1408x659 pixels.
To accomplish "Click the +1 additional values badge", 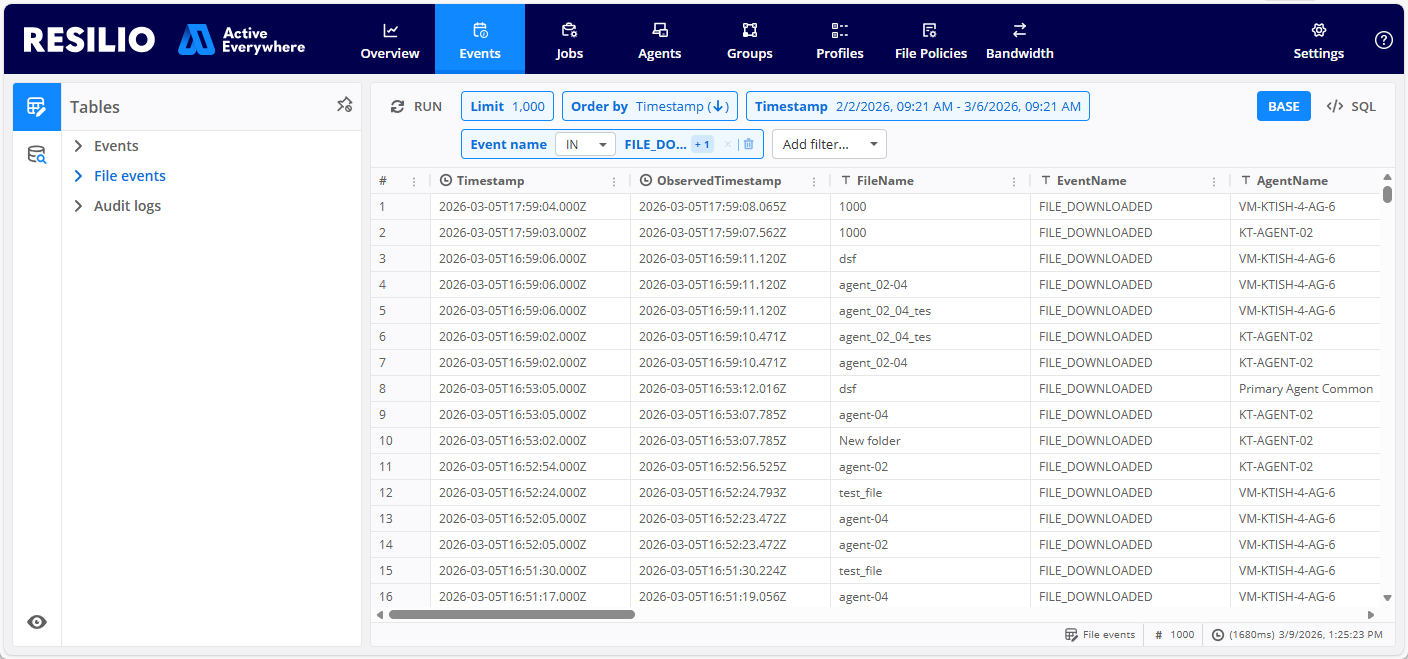I will tap(702, 144).
